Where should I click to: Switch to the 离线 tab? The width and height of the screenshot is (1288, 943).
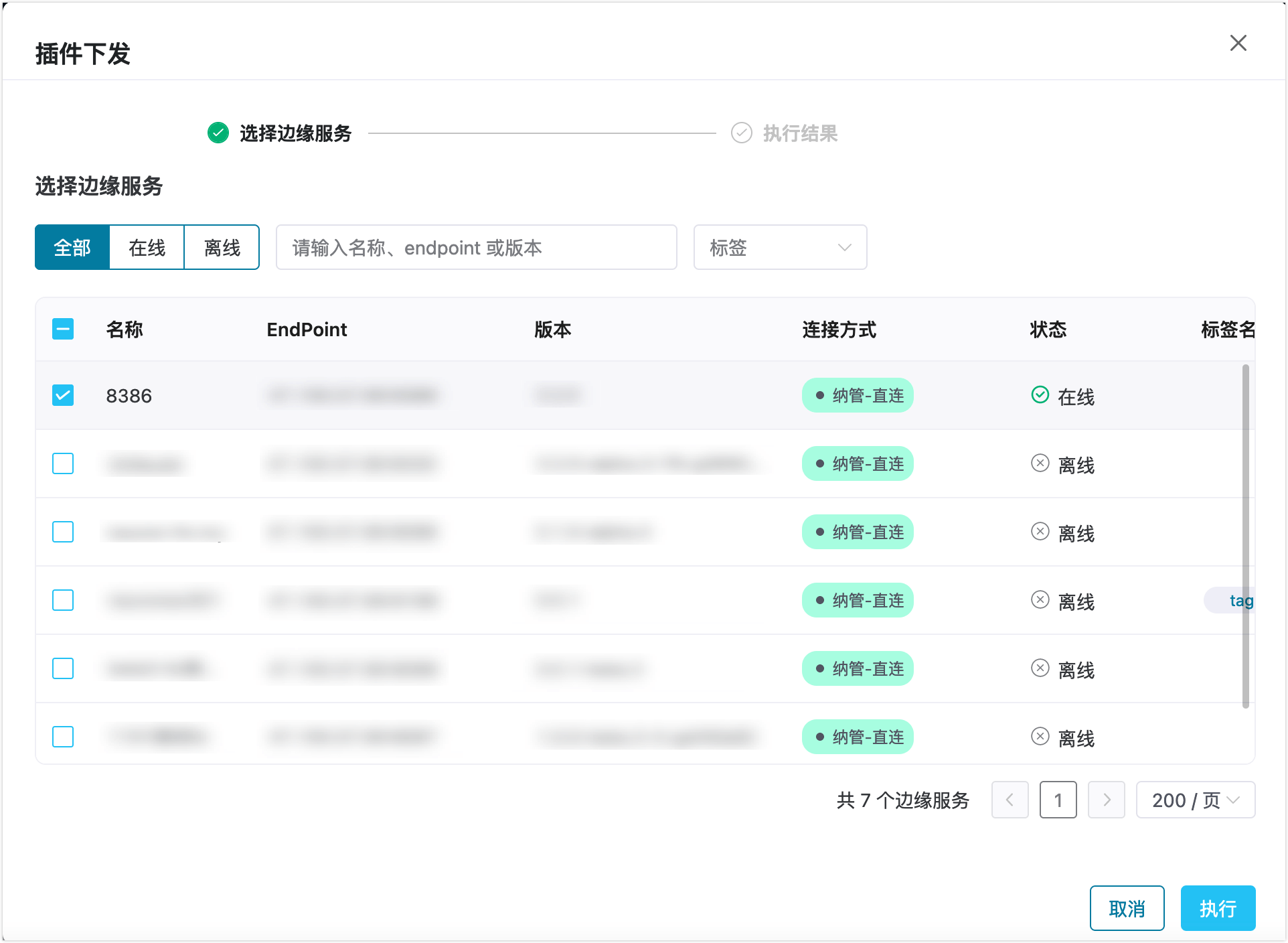coord(222,247)
